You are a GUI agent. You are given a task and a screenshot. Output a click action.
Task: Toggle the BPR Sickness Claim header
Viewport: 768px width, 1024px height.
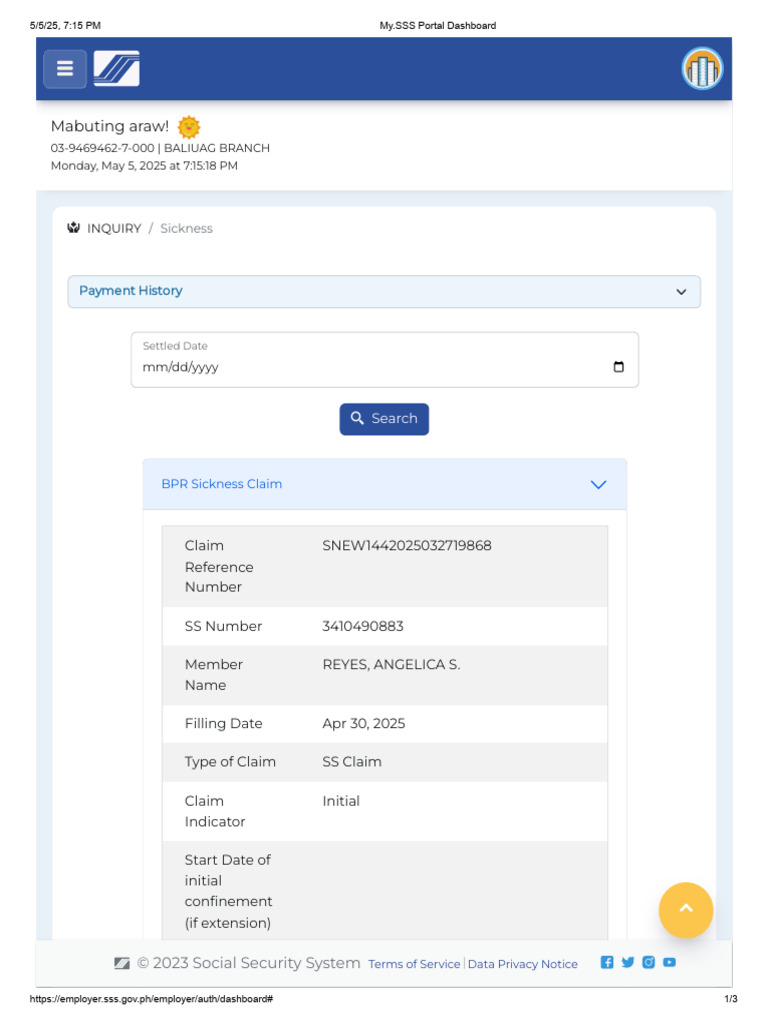[x=222, y=484]
